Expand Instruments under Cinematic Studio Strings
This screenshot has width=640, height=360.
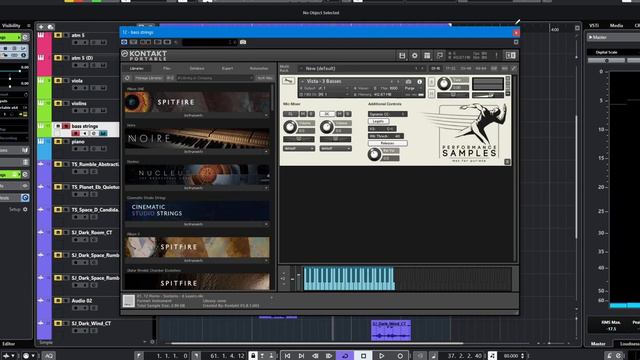(197, 224)
